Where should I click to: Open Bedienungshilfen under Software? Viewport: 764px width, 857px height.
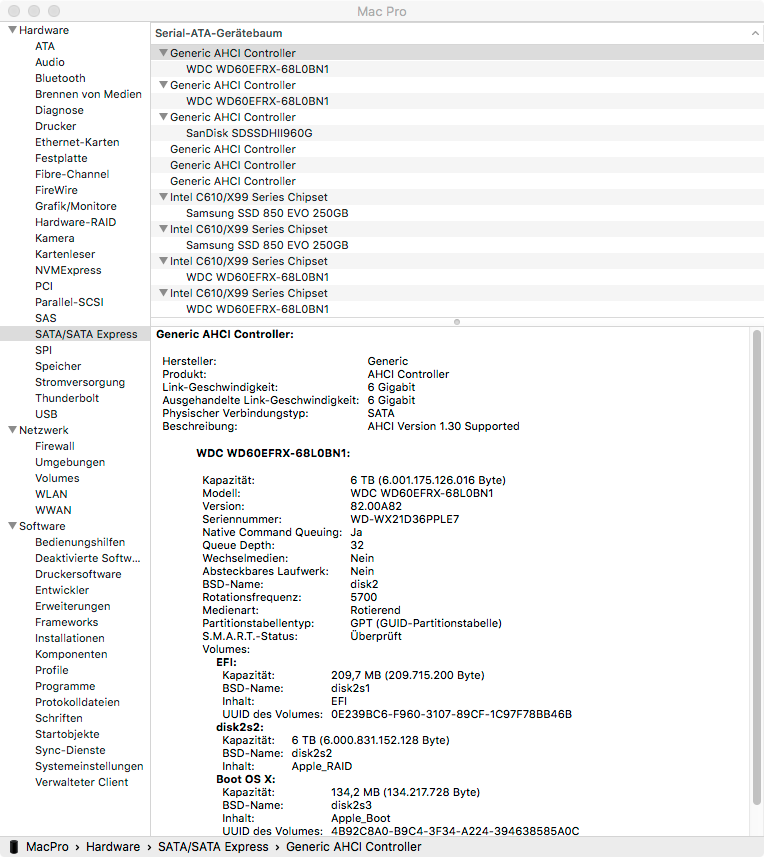pos(80,542)
